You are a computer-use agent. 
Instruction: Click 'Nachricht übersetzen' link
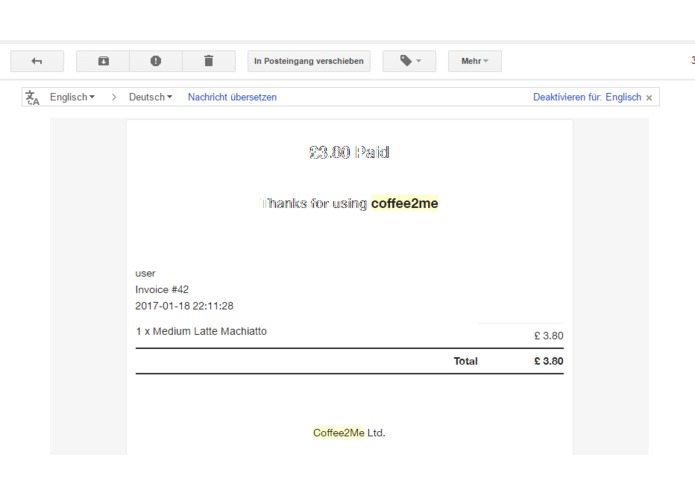pos(232,97)
